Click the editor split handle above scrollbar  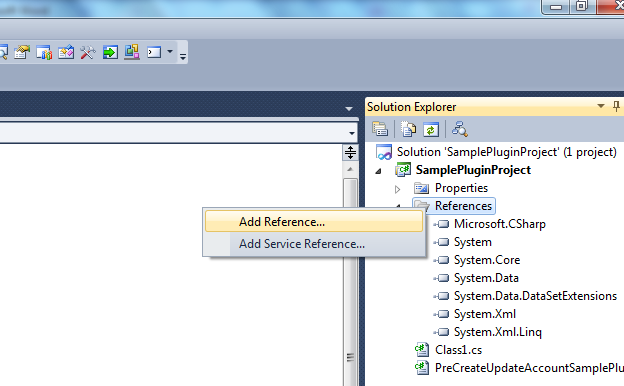coord(350,152)
